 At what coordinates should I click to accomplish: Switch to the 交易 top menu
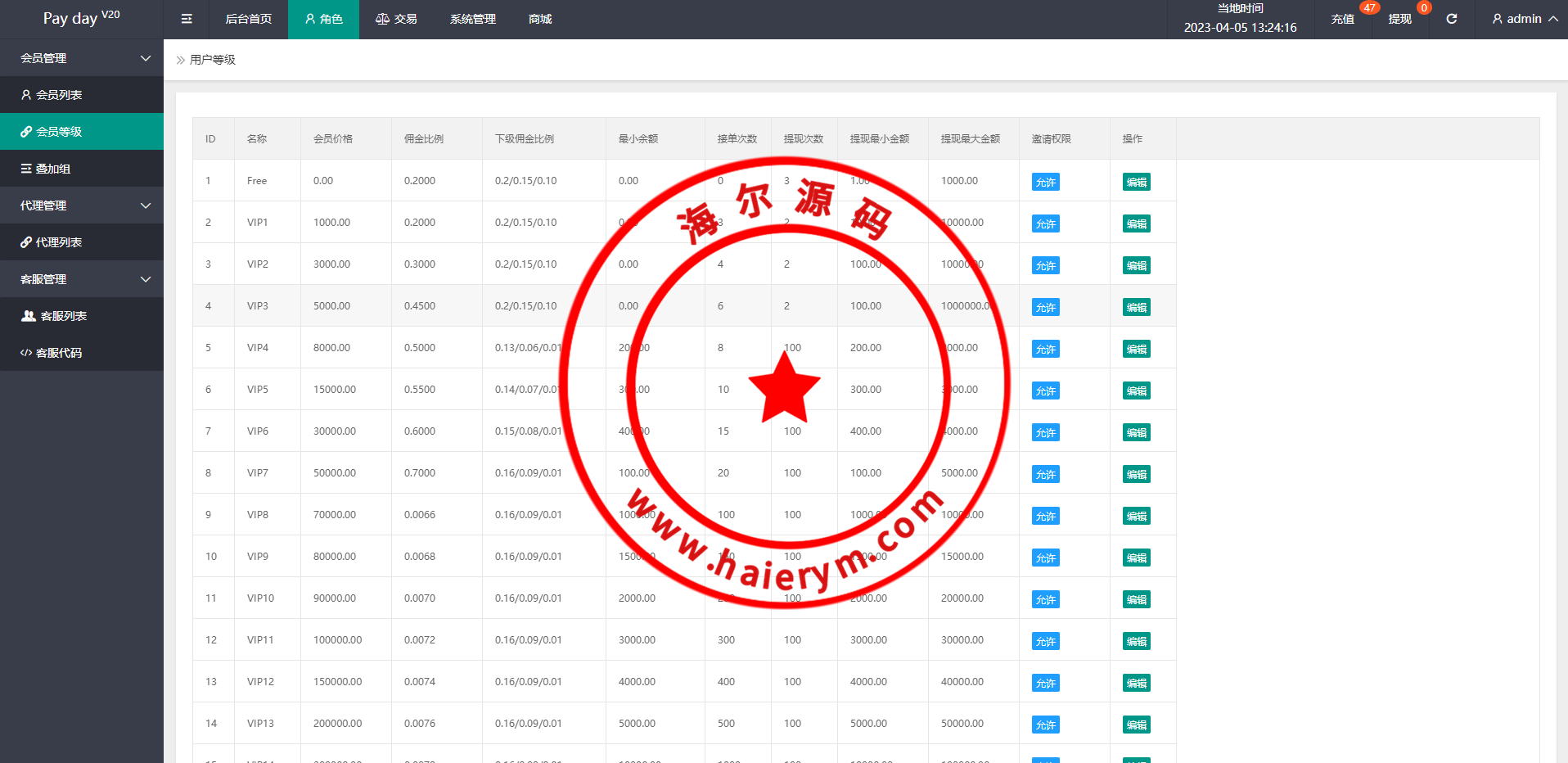click(x=396, y=19)
